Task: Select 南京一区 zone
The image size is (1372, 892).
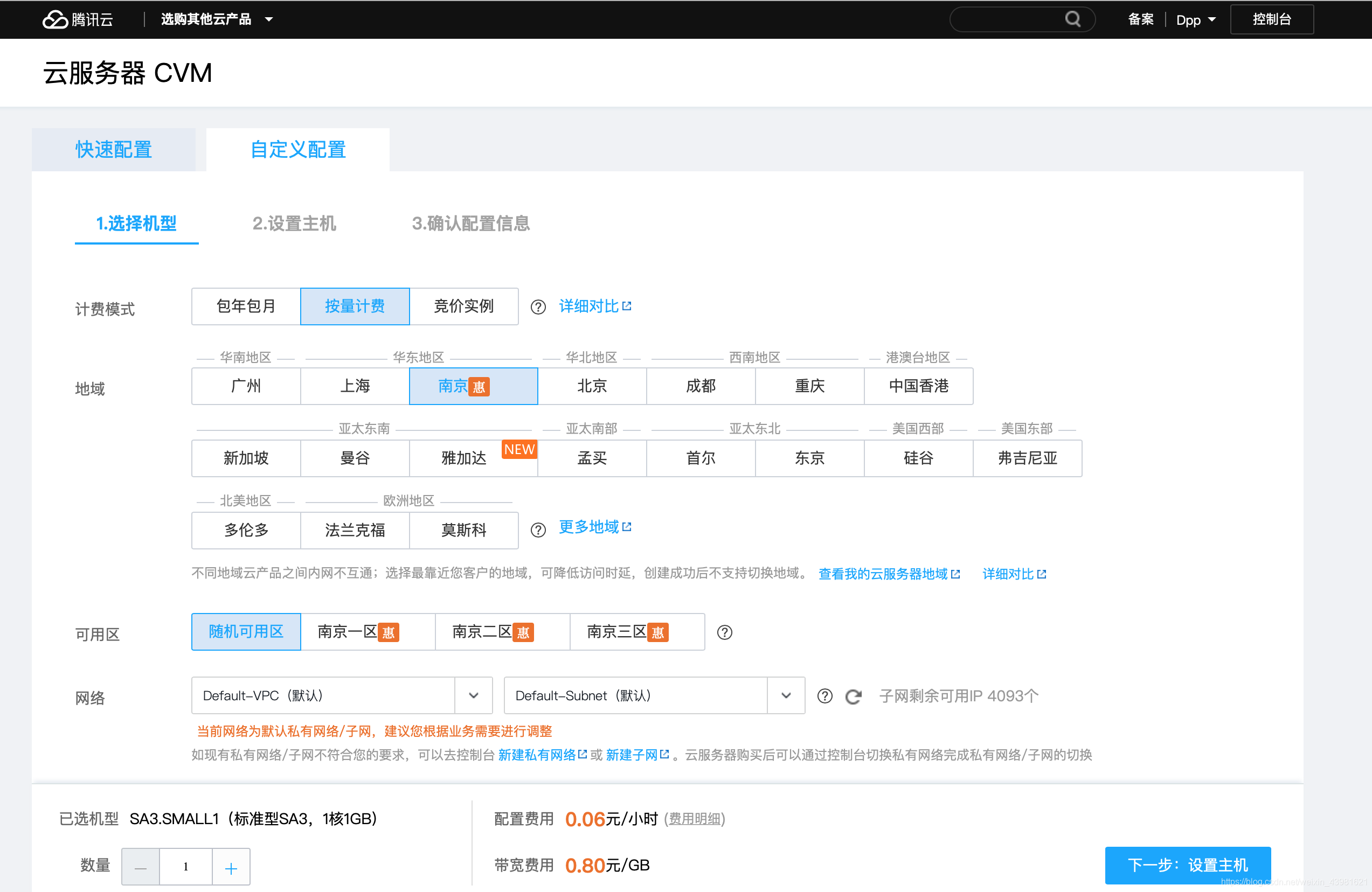Action: coord(368,632)
